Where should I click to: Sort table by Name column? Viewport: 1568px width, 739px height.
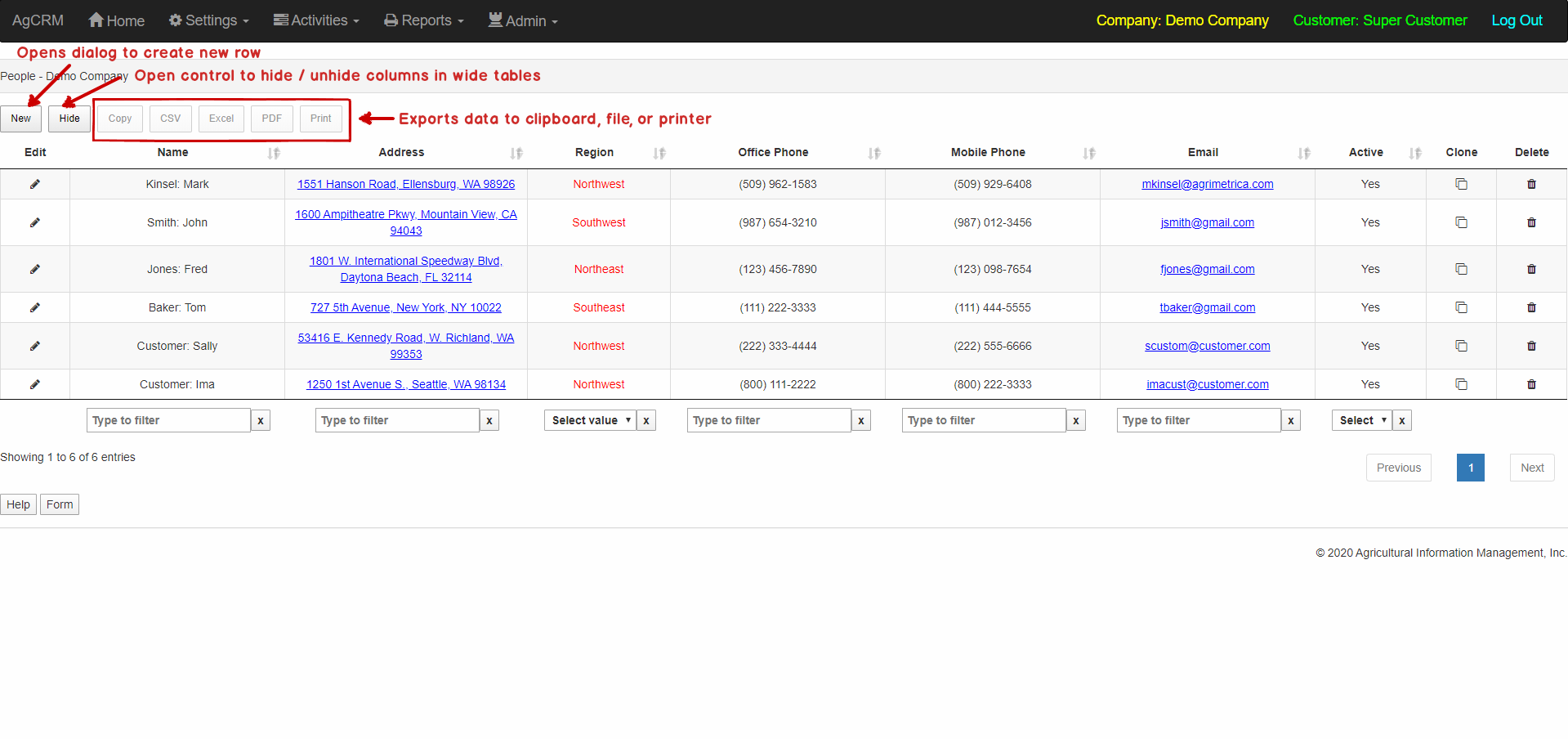click(x=274, y=153)
